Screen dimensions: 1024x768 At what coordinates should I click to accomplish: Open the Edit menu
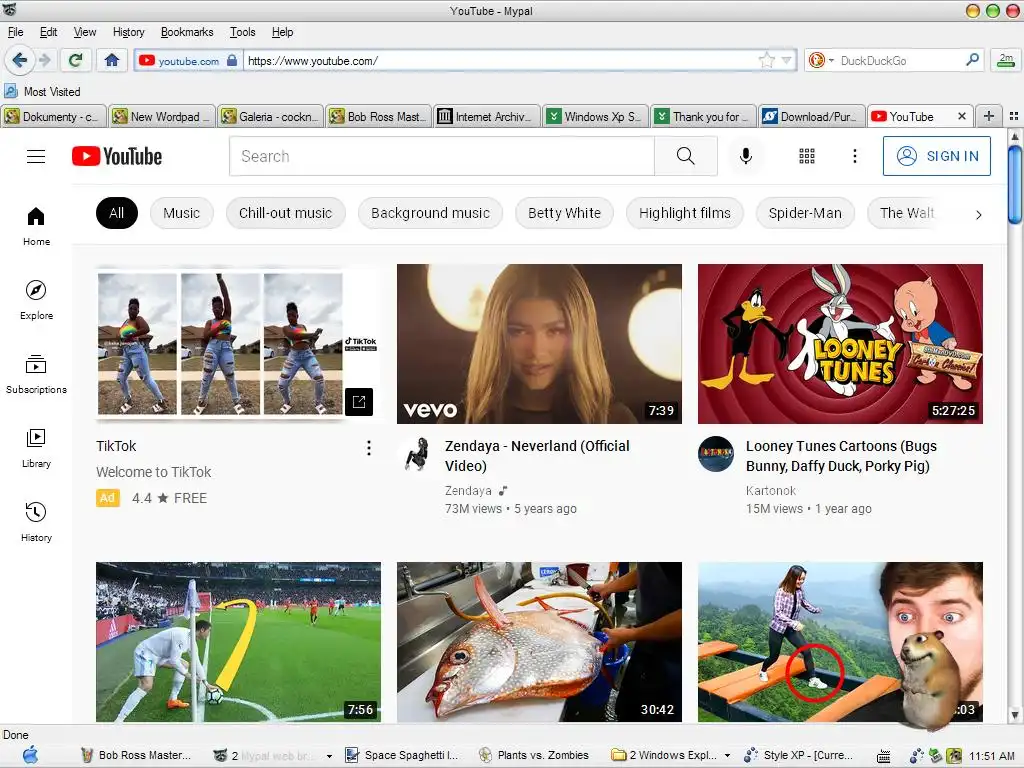pyautogui.click(x=48, y=32)
